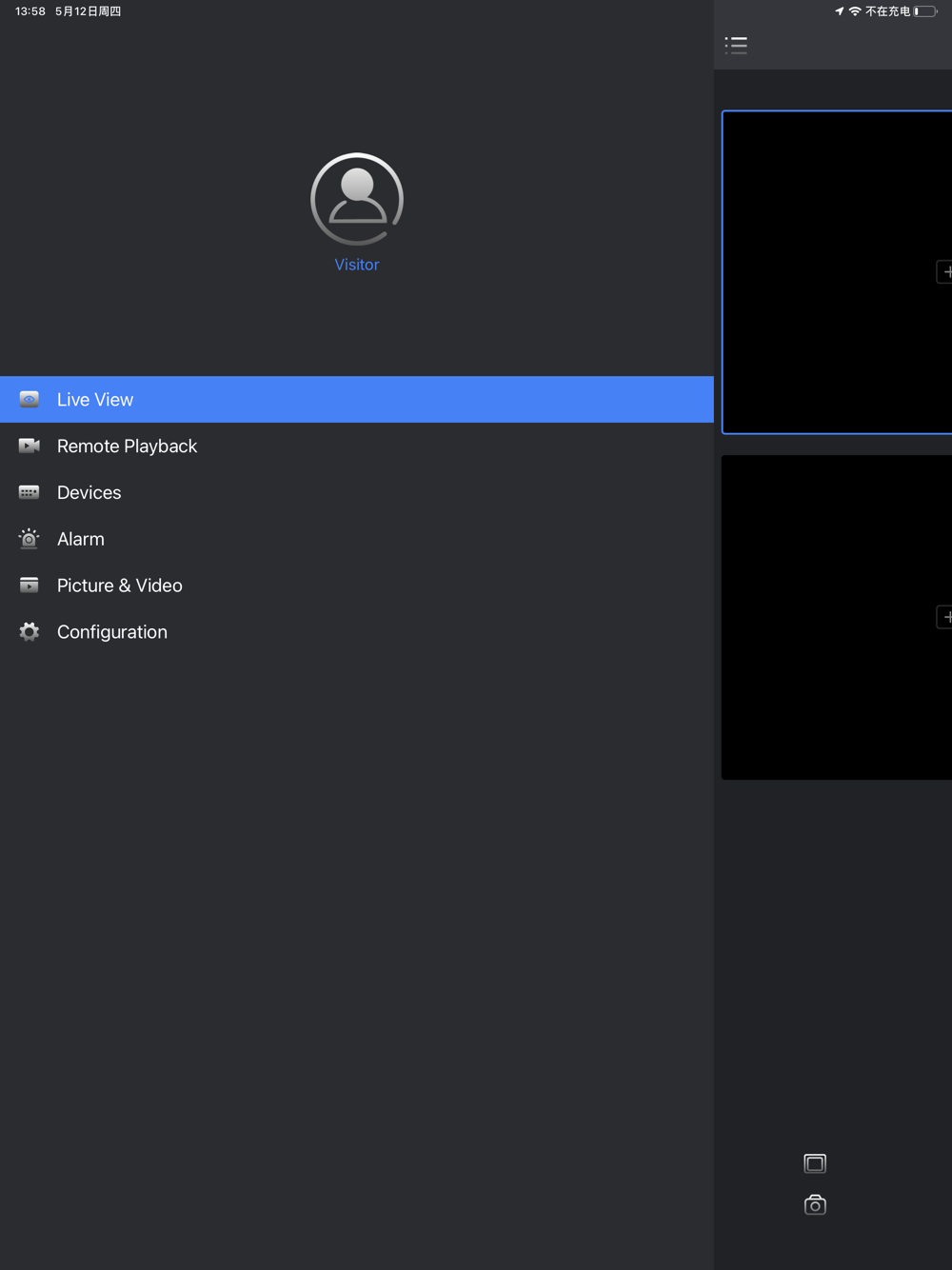952x1270 pixels.
Task: Open the Live View menu item
Action: point(357,400)
